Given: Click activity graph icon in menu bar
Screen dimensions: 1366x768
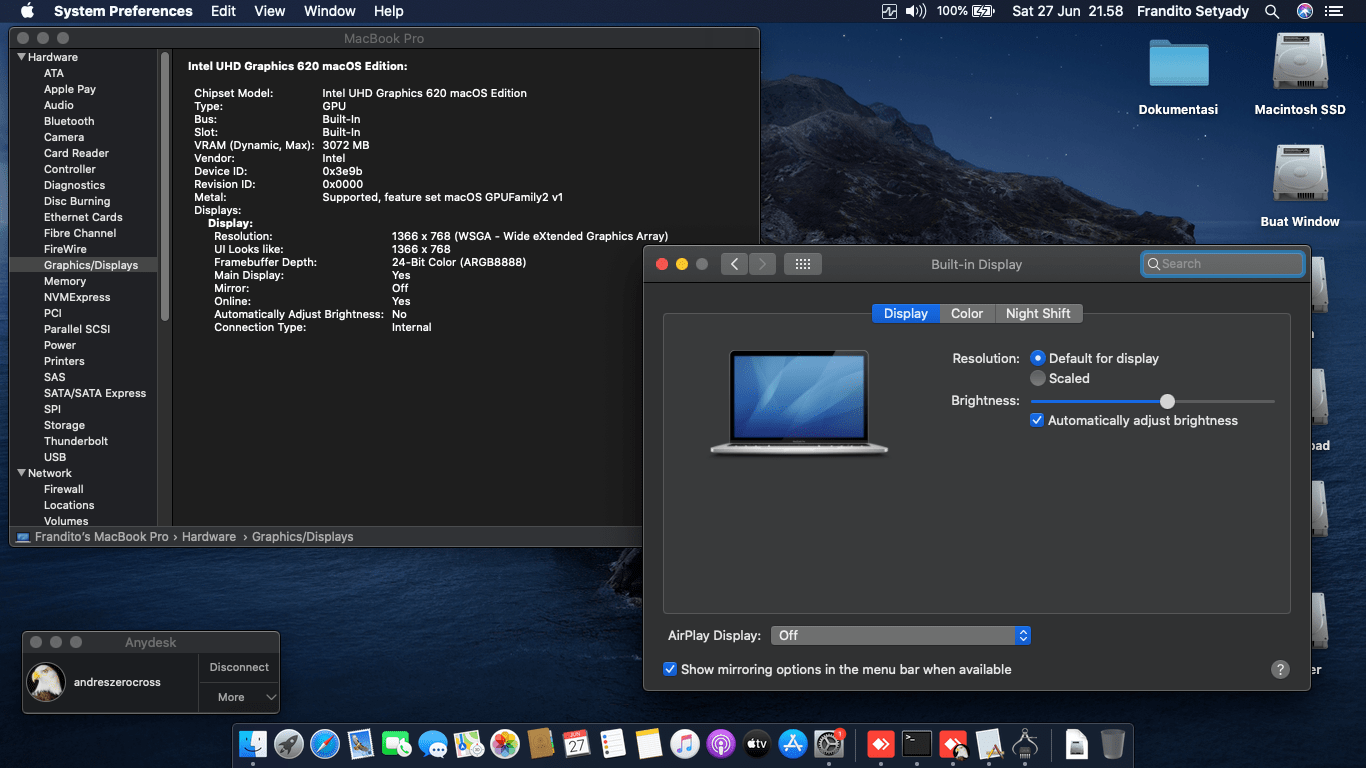Looking at the screenshot, I should pyautogui.click(x=890, y=11).
